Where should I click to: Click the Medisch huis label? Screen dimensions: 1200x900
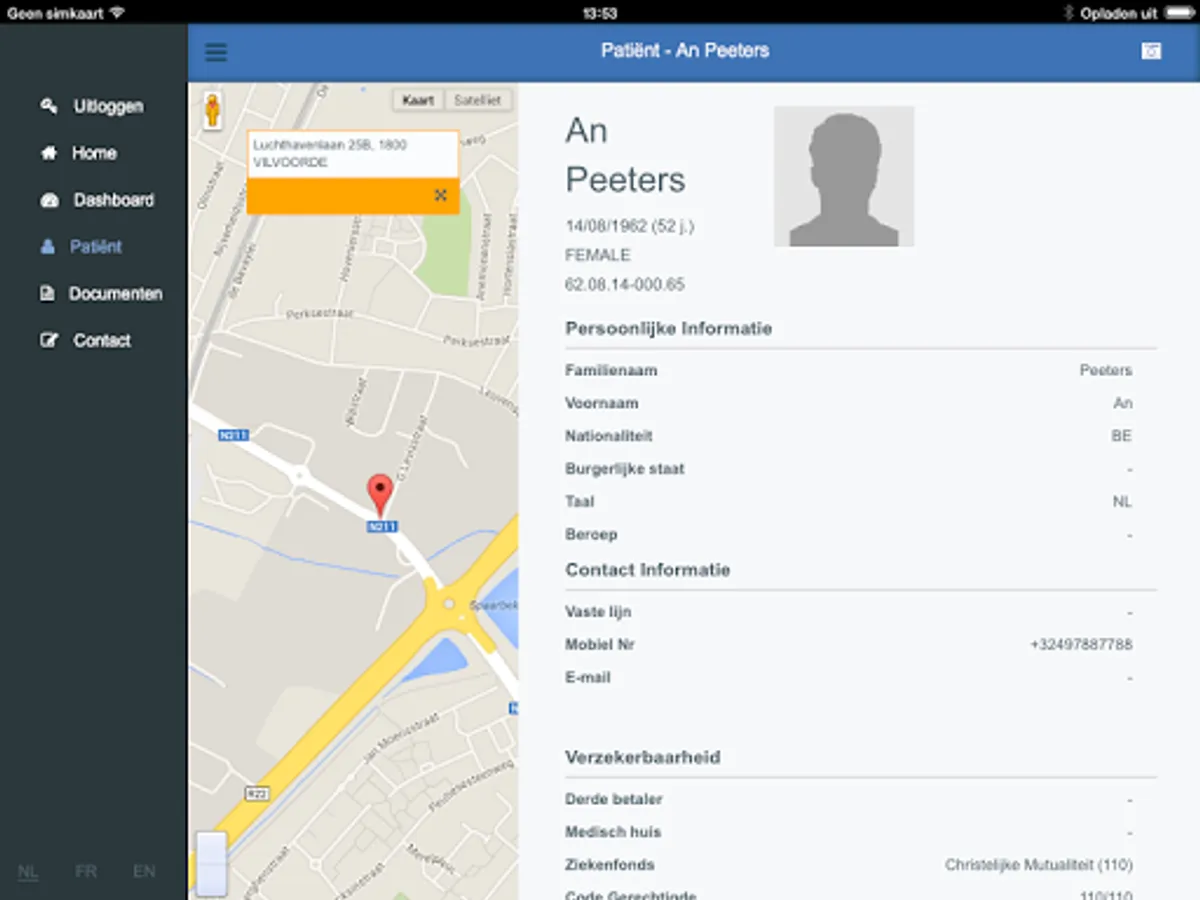point(613,832)
